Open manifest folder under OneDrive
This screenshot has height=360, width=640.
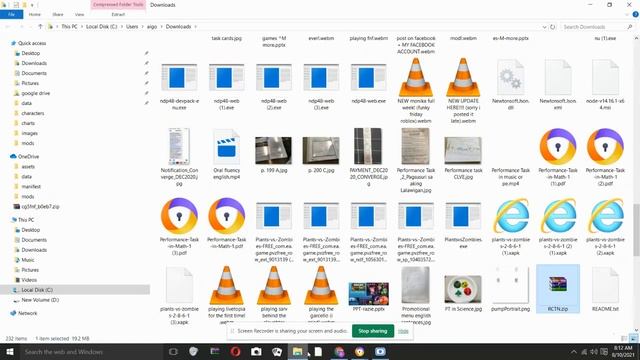pyautogui.click(x=31, y=187)
